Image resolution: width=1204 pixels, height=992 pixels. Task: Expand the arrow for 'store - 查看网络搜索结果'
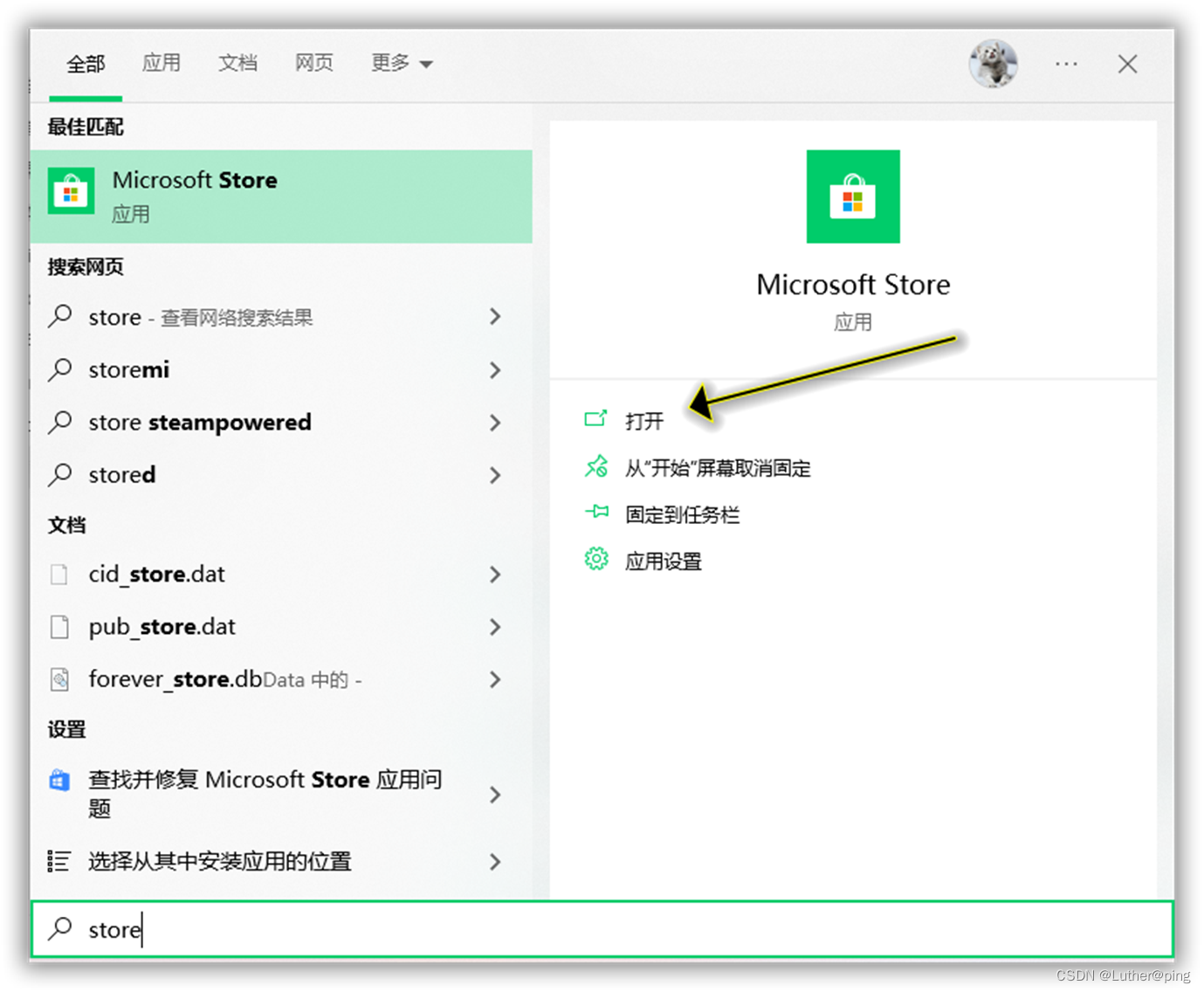495,317
